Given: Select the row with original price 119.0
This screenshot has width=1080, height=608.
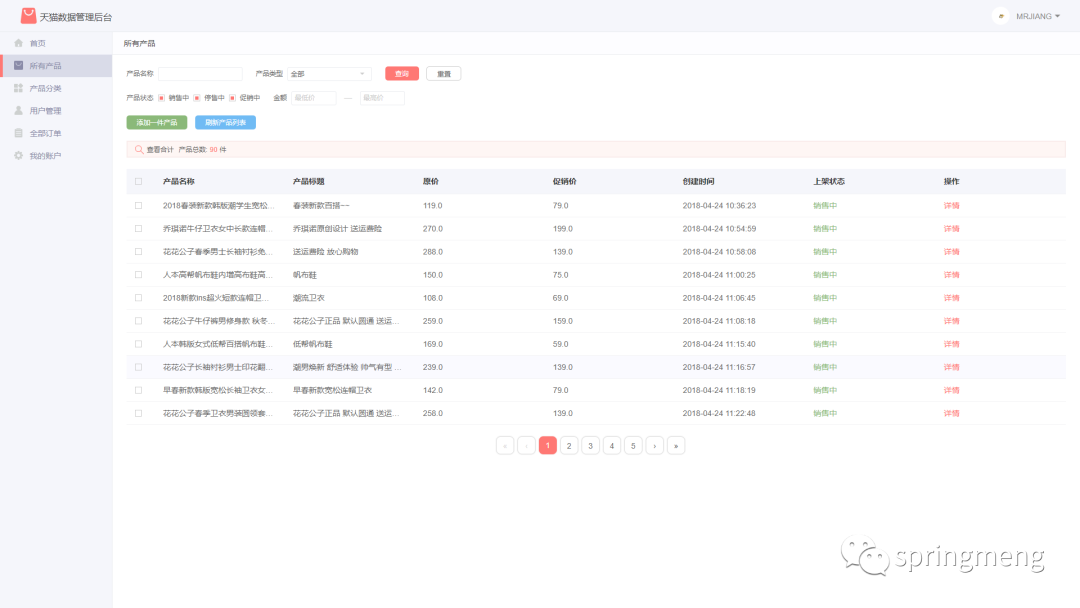Looking at the screenshot, I should [138, 205].
